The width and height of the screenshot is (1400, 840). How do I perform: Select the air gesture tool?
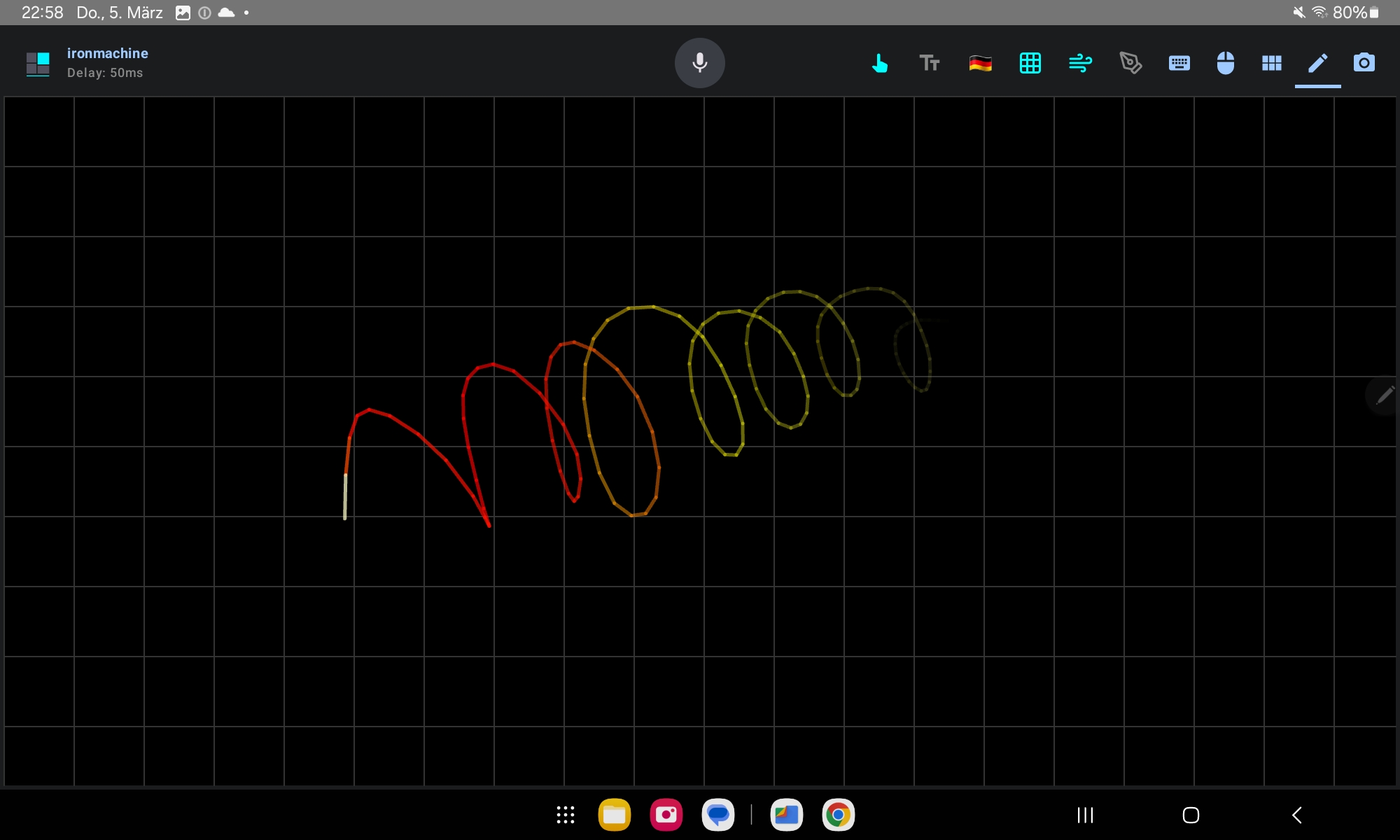click(1081, 63)
